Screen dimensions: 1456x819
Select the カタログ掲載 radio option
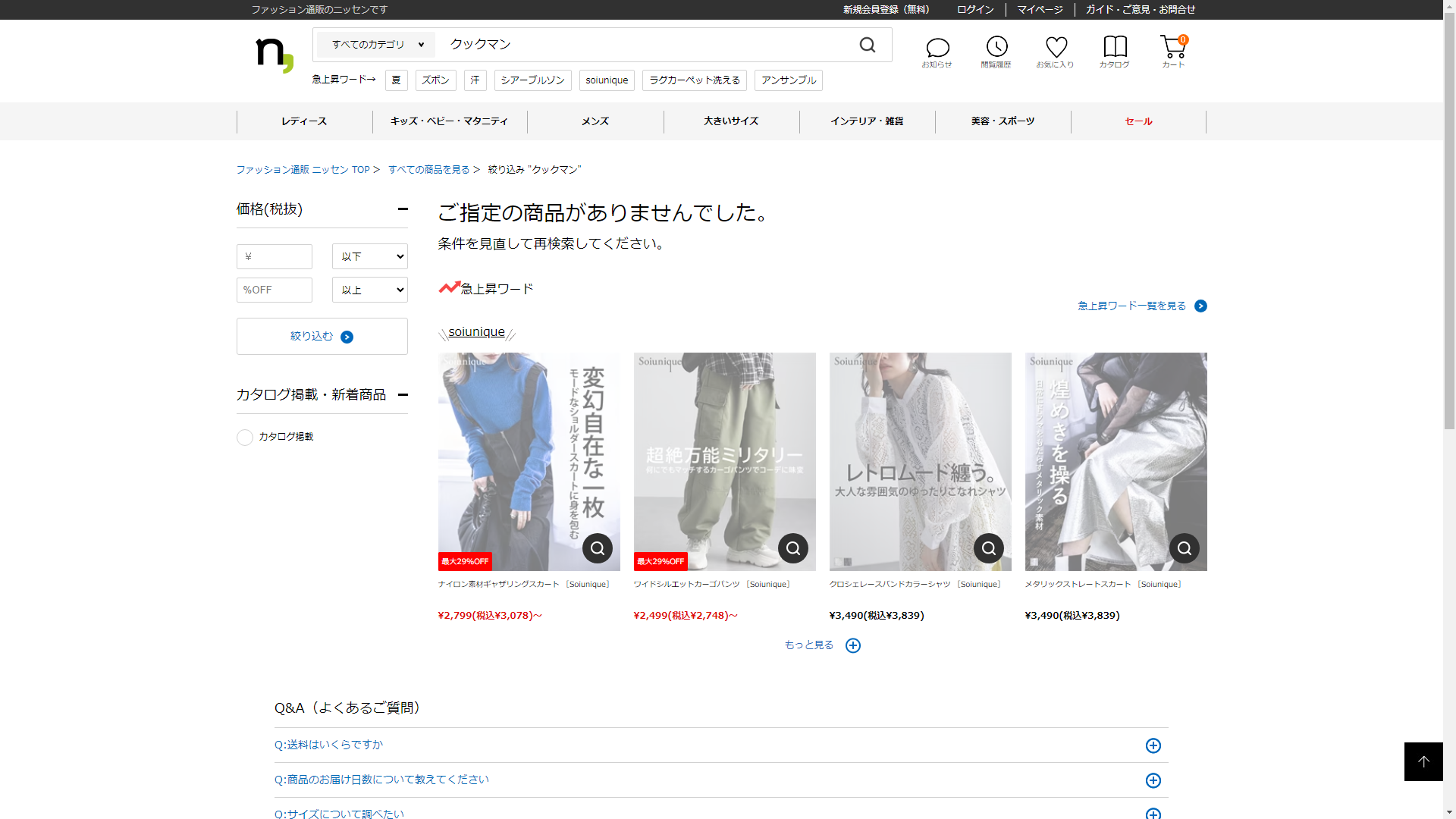pos(245,438)
